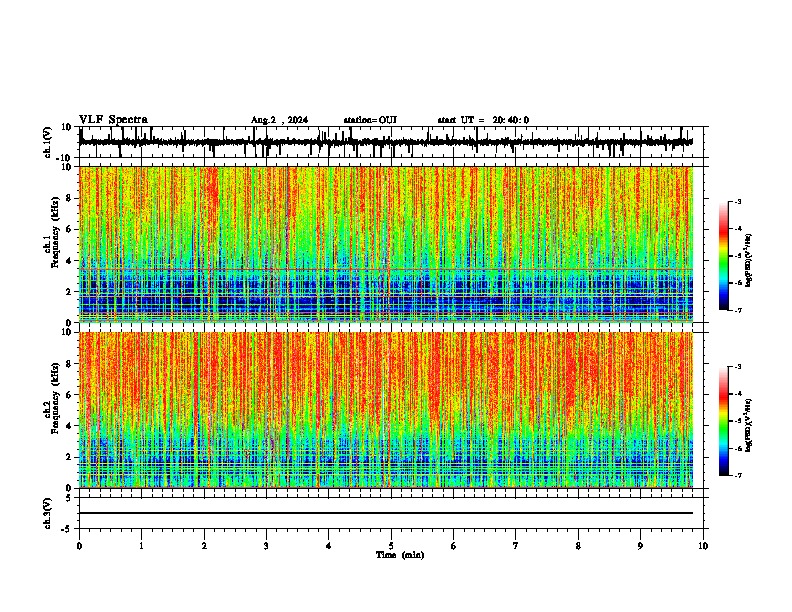
Task: Click ch.2 spectrogram 8 kHz tick label
Action: pos(69,364)
